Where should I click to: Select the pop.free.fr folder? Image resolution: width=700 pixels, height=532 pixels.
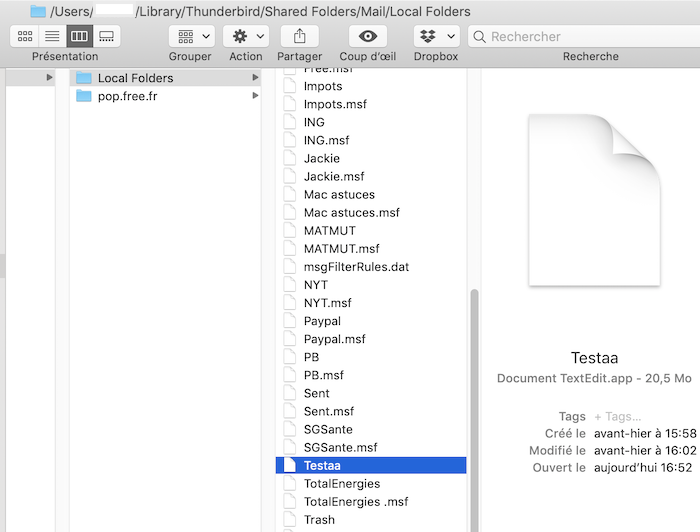[127, 96]
